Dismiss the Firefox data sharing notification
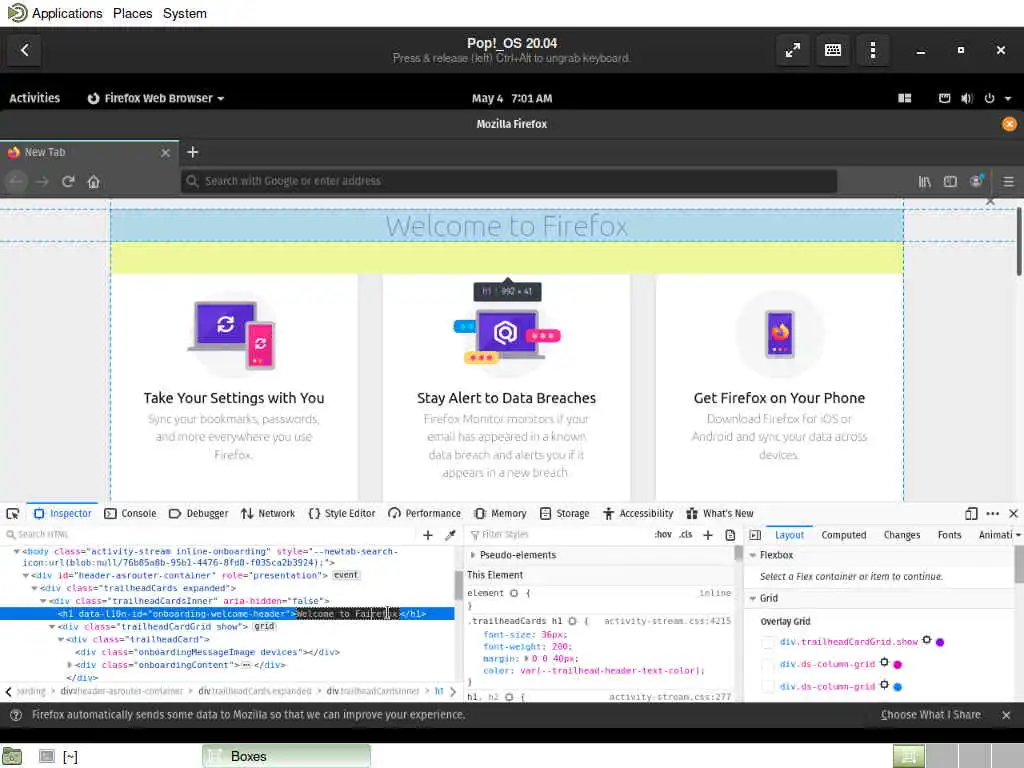This screenshot has height=768, width=1024. point(1006,715)
